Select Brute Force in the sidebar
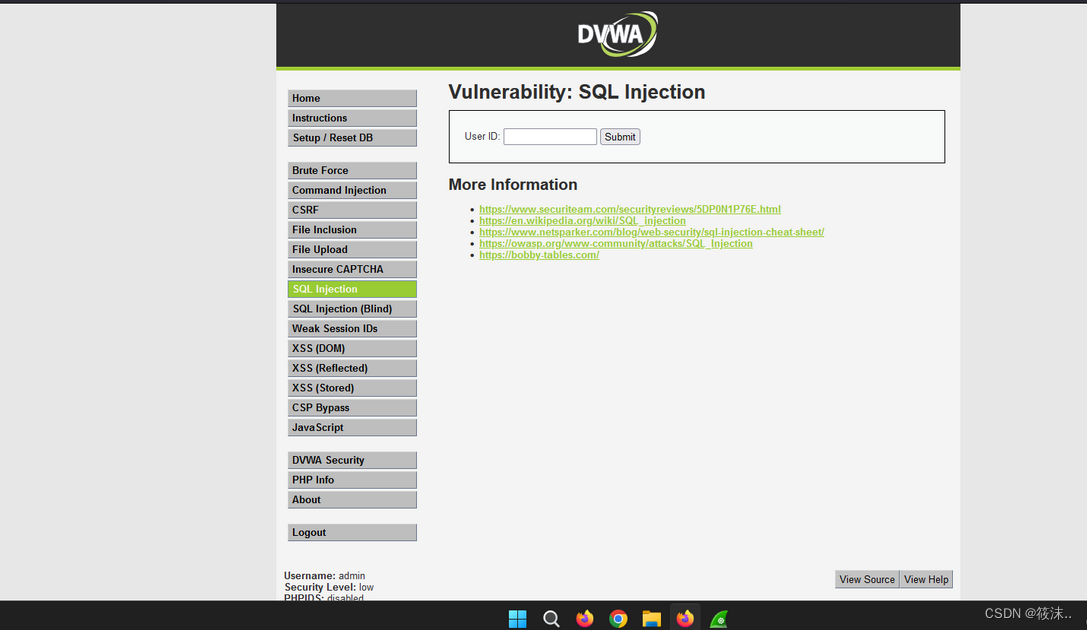This screenshot has height=630, width=1087. coord(352,170)
